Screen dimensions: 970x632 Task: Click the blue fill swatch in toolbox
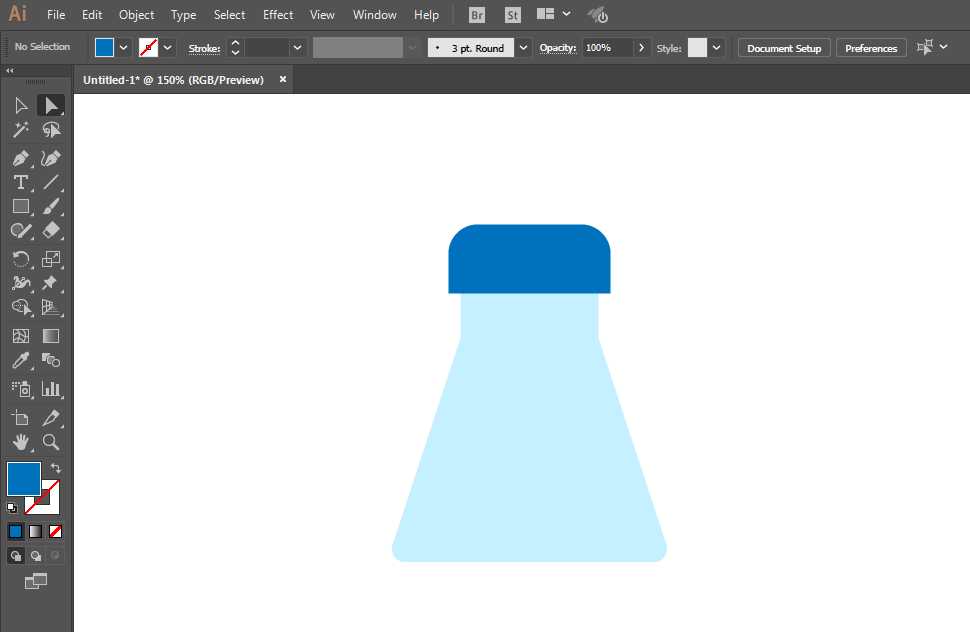tap(24, 479)
